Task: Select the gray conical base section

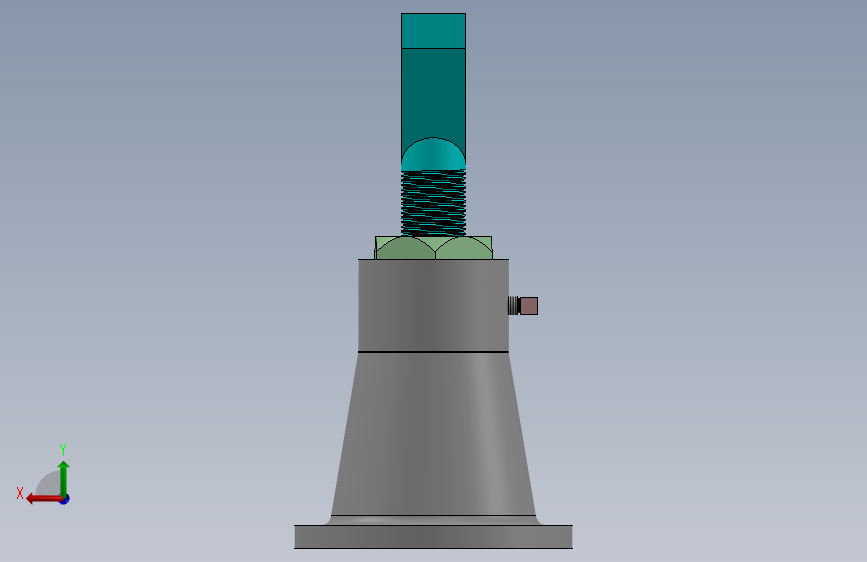Action: pos(434,434)
